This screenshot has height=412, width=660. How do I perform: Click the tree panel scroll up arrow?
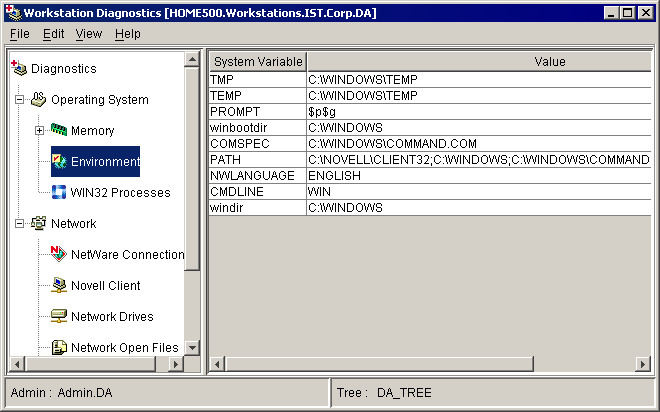[x=192, y=59]
